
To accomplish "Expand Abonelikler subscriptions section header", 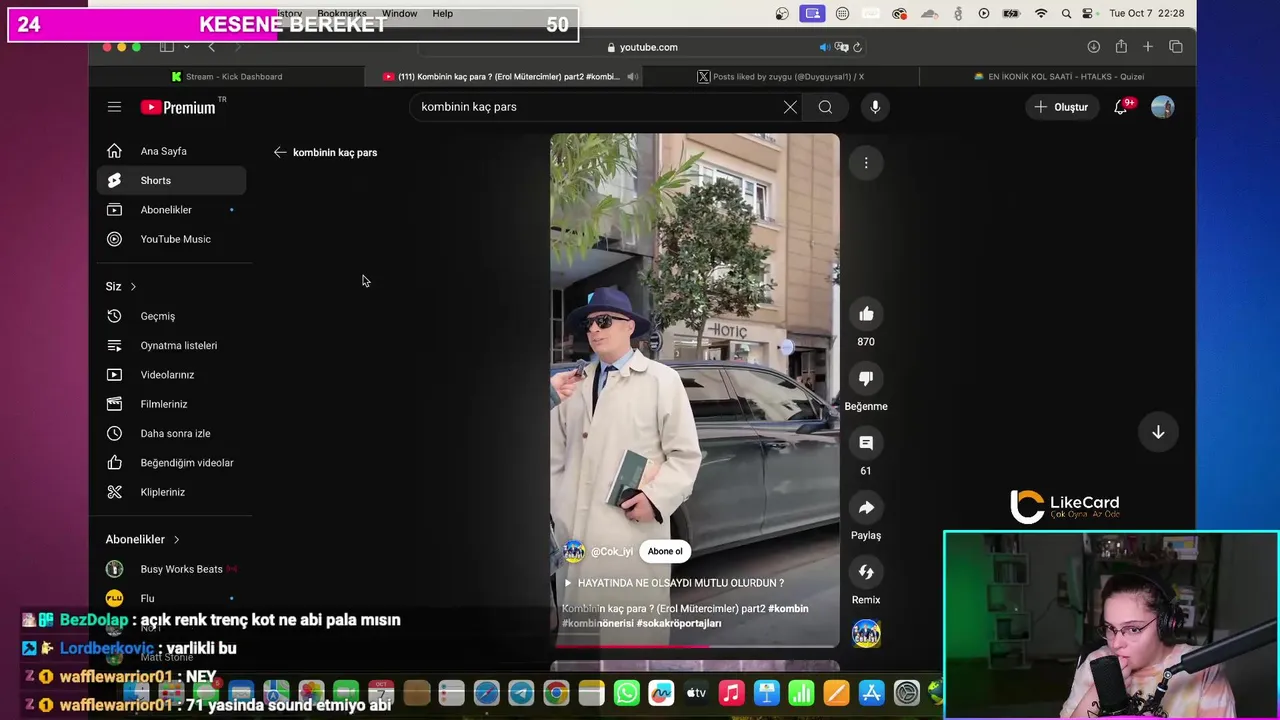I will (143, 539).
